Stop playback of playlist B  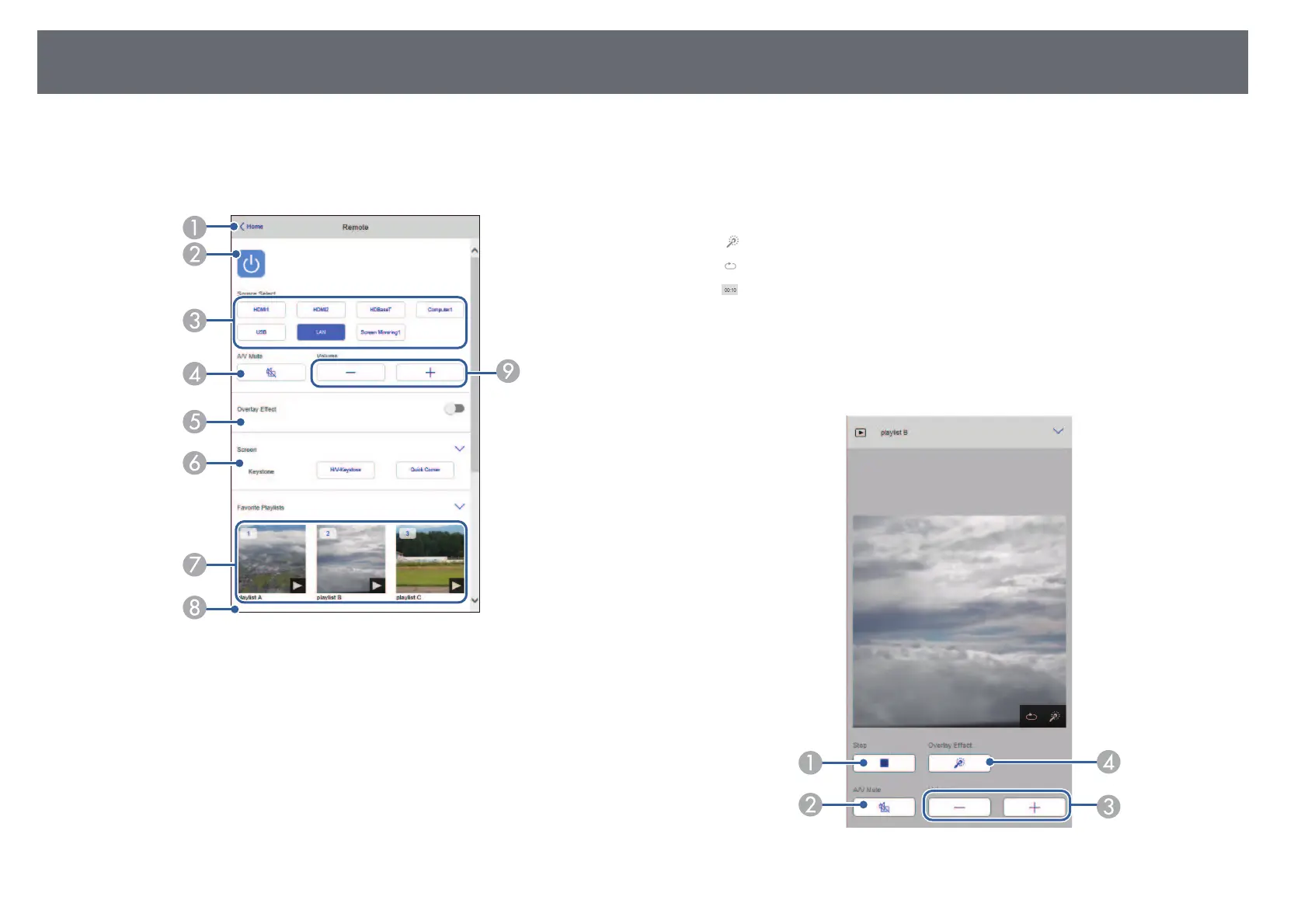(x=884, y=763)
